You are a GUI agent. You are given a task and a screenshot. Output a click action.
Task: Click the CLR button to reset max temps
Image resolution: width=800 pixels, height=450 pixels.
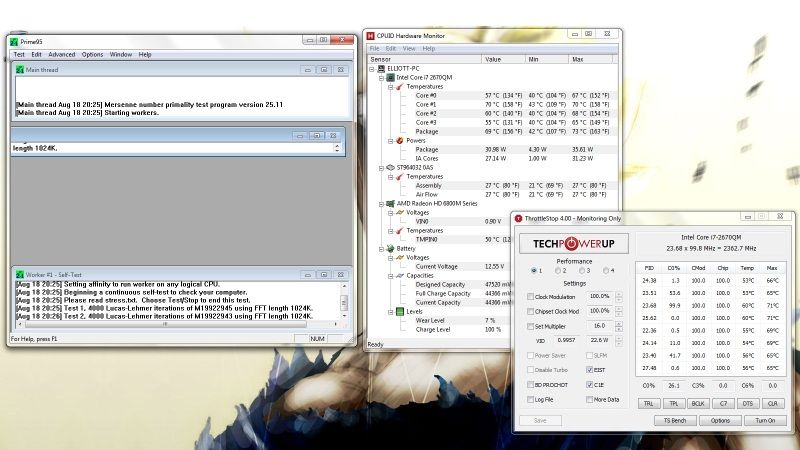click(772, 404)
